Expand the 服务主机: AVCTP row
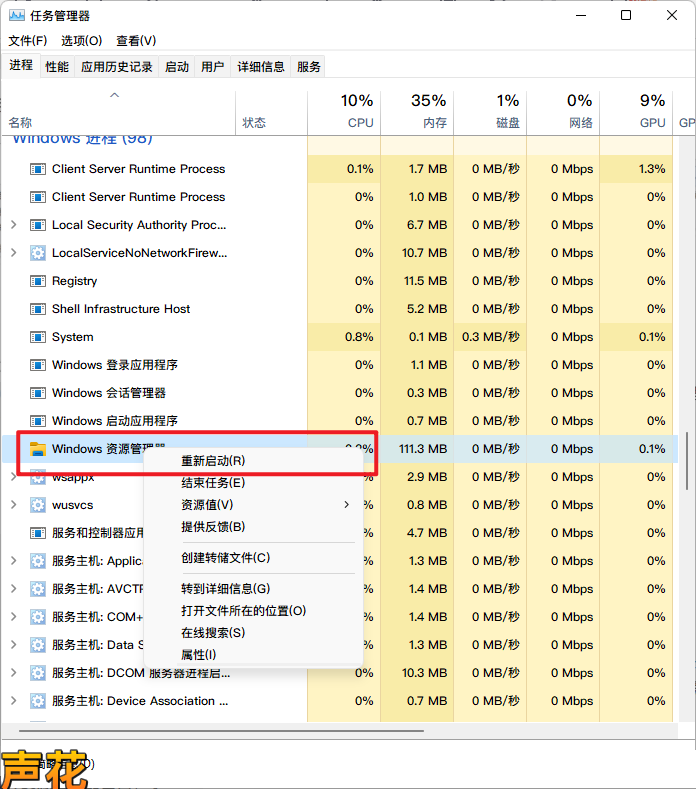 (14, 589)
